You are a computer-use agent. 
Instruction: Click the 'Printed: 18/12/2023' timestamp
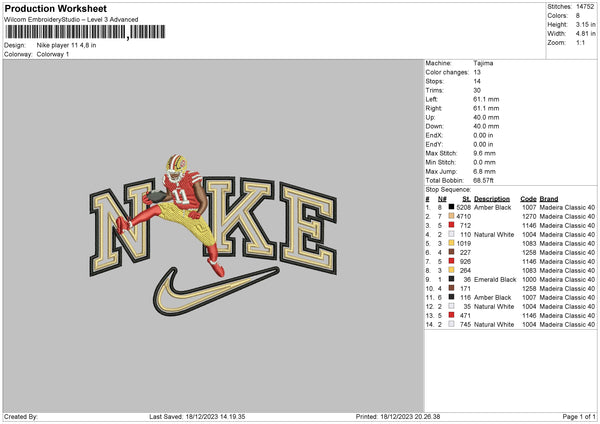pos(398,417)
